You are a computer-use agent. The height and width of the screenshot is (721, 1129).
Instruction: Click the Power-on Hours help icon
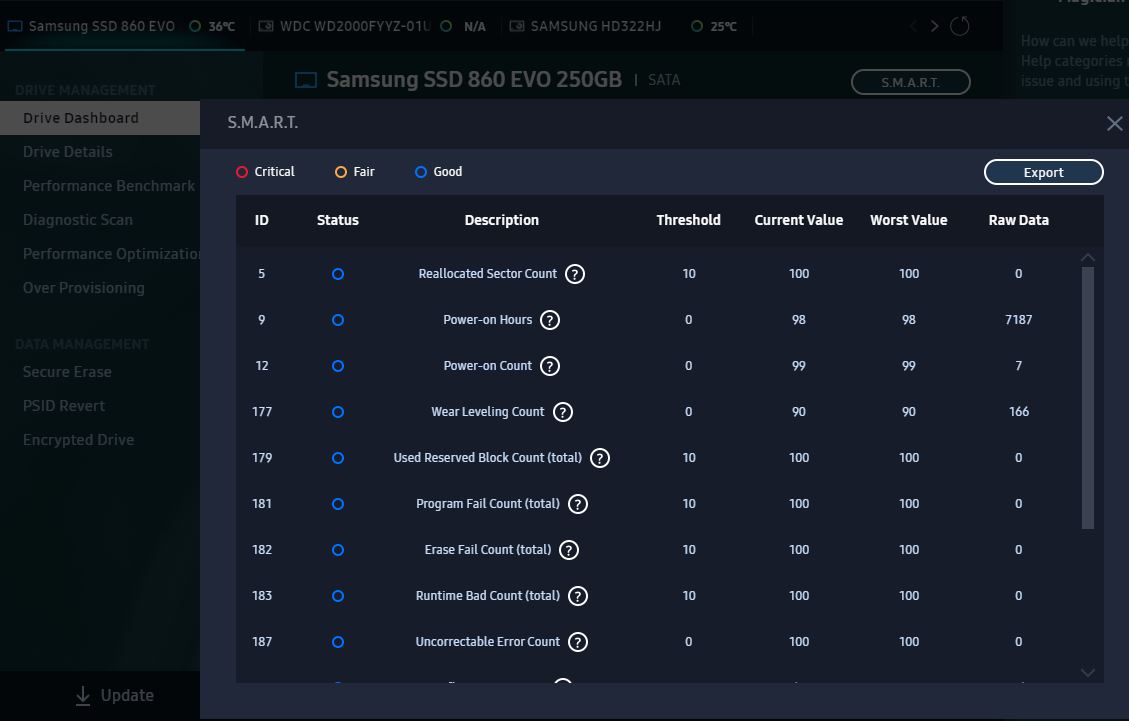[549, 320]
